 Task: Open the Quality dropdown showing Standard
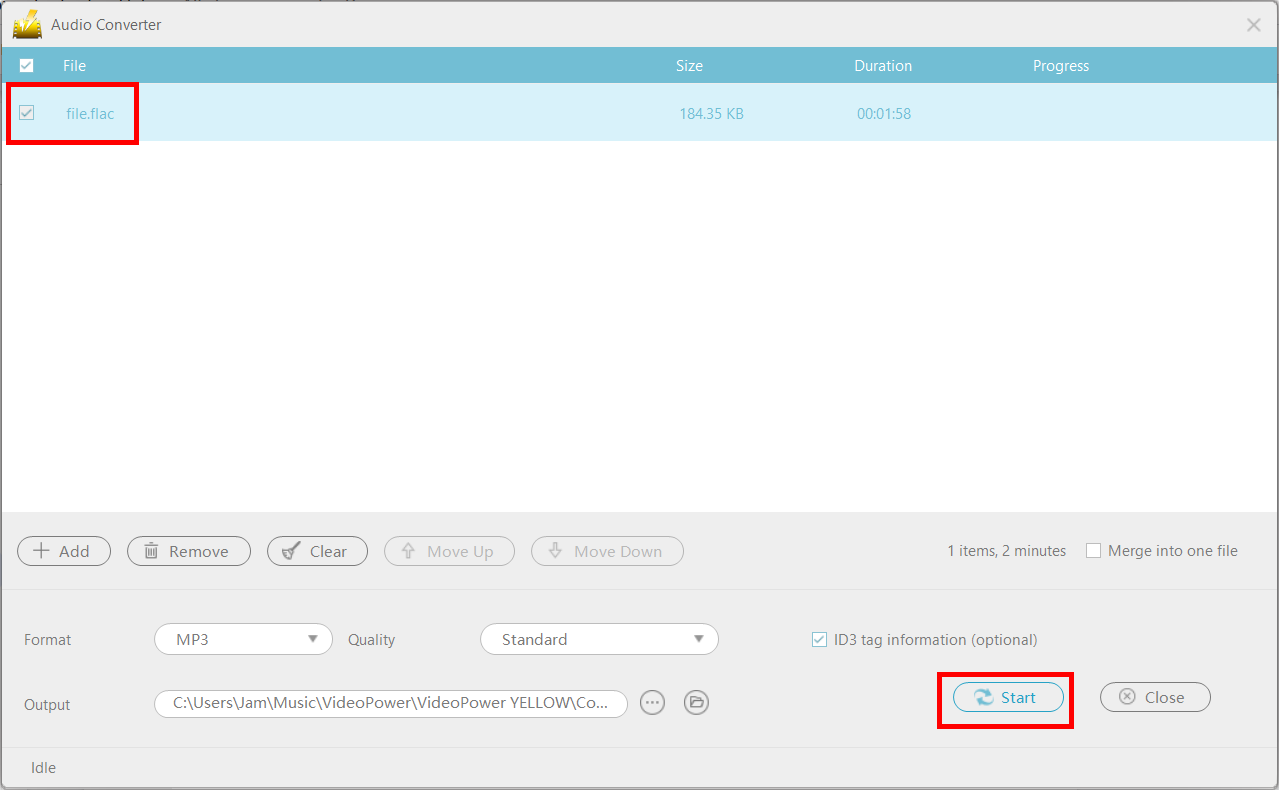coord(599,639)
